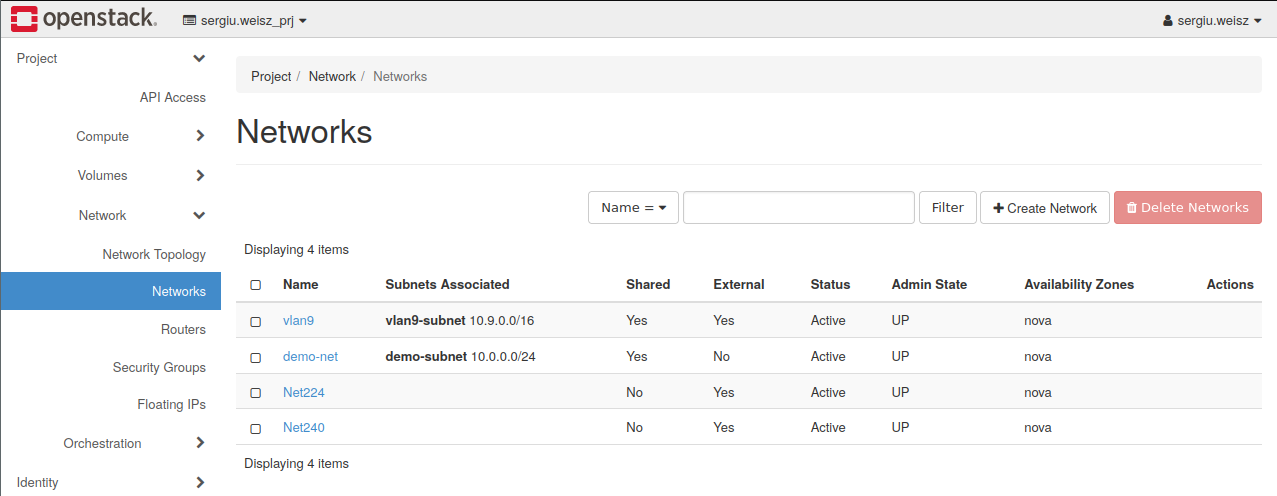Click the Networks breadcrumb text
This screenshot has height=496, width=1277.
(x=400, y=76)
